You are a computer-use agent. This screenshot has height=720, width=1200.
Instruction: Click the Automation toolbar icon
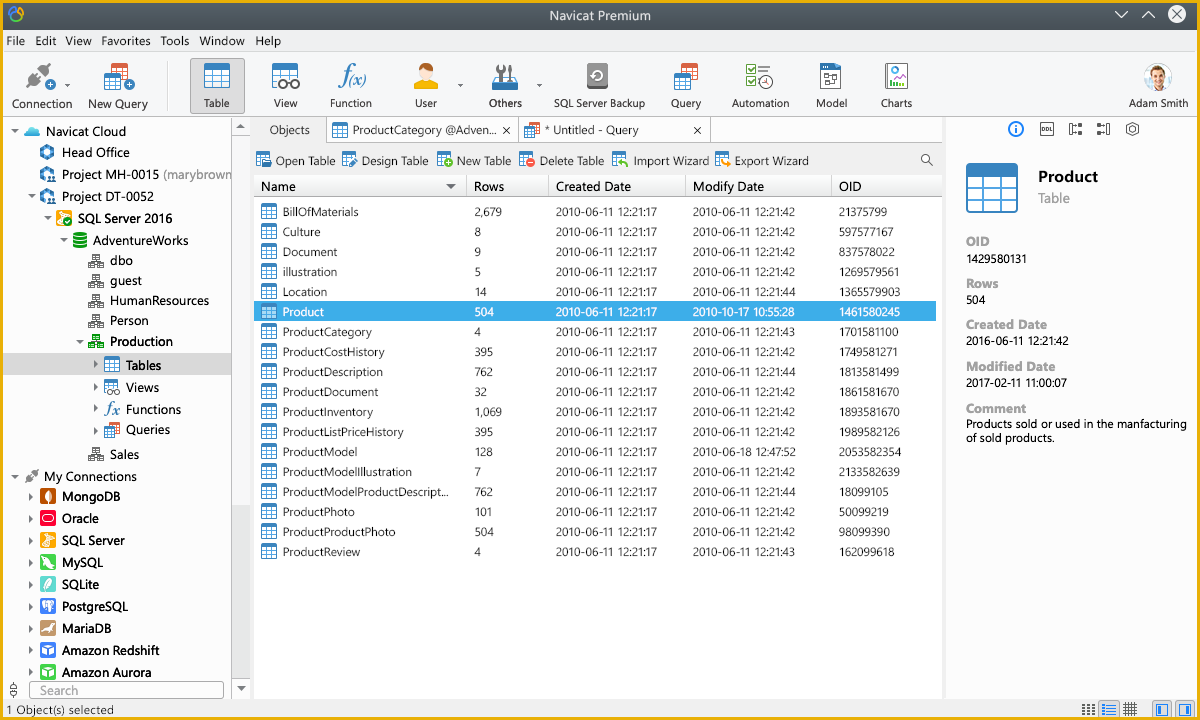click(760, 78)
